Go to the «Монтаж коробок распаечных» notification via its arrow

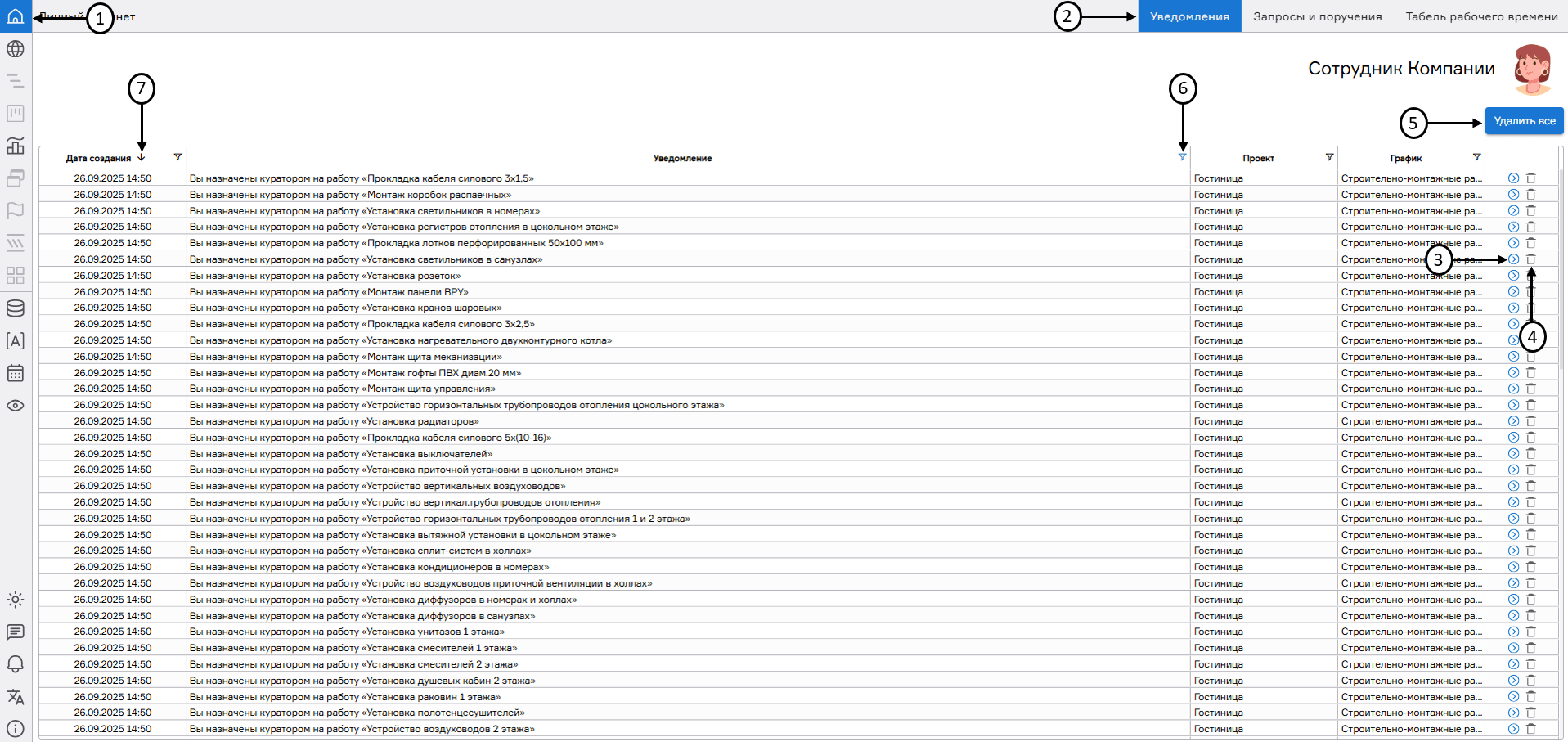click(1513, 195)
